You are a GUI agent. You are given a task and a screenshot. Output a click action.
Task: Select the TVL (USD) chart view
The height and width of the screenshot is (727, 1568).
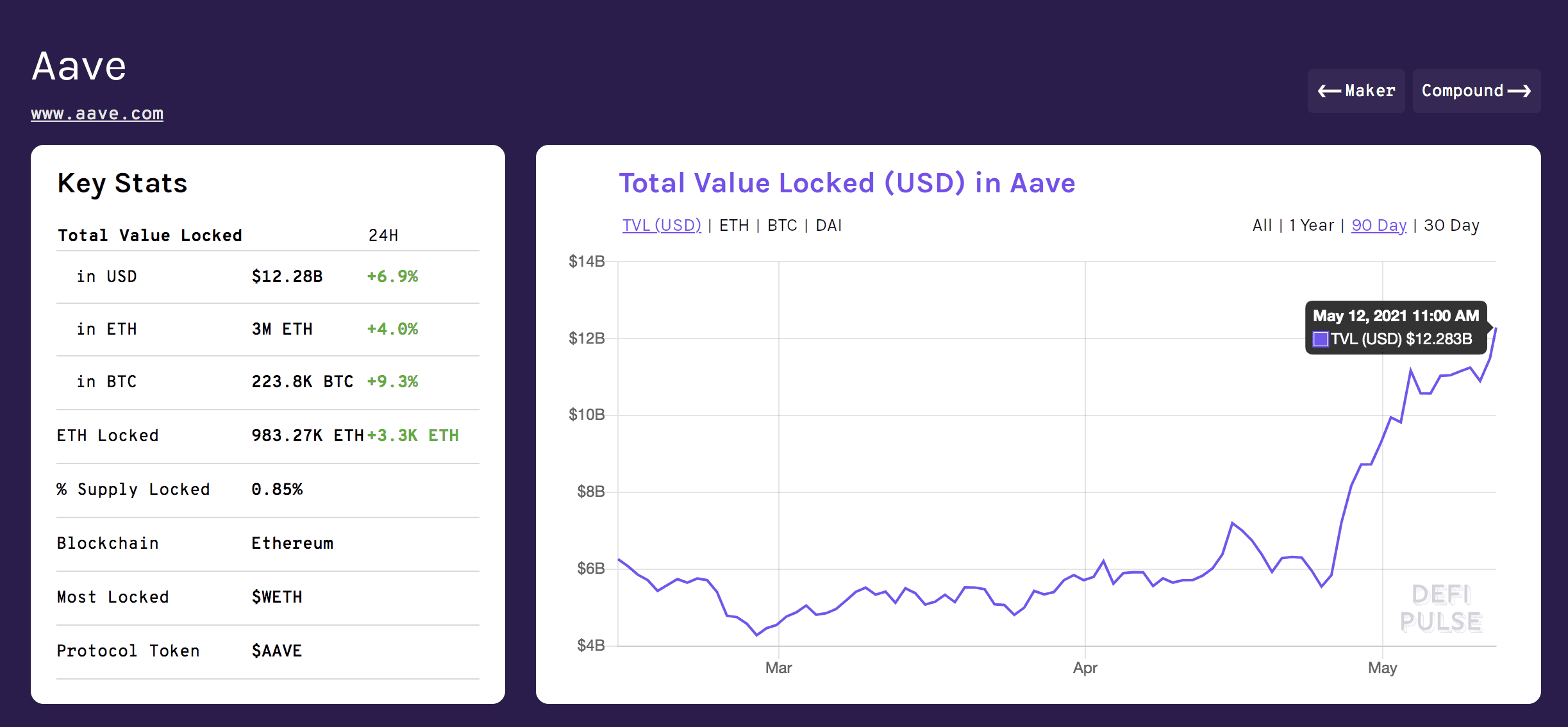tap(662, 226)
